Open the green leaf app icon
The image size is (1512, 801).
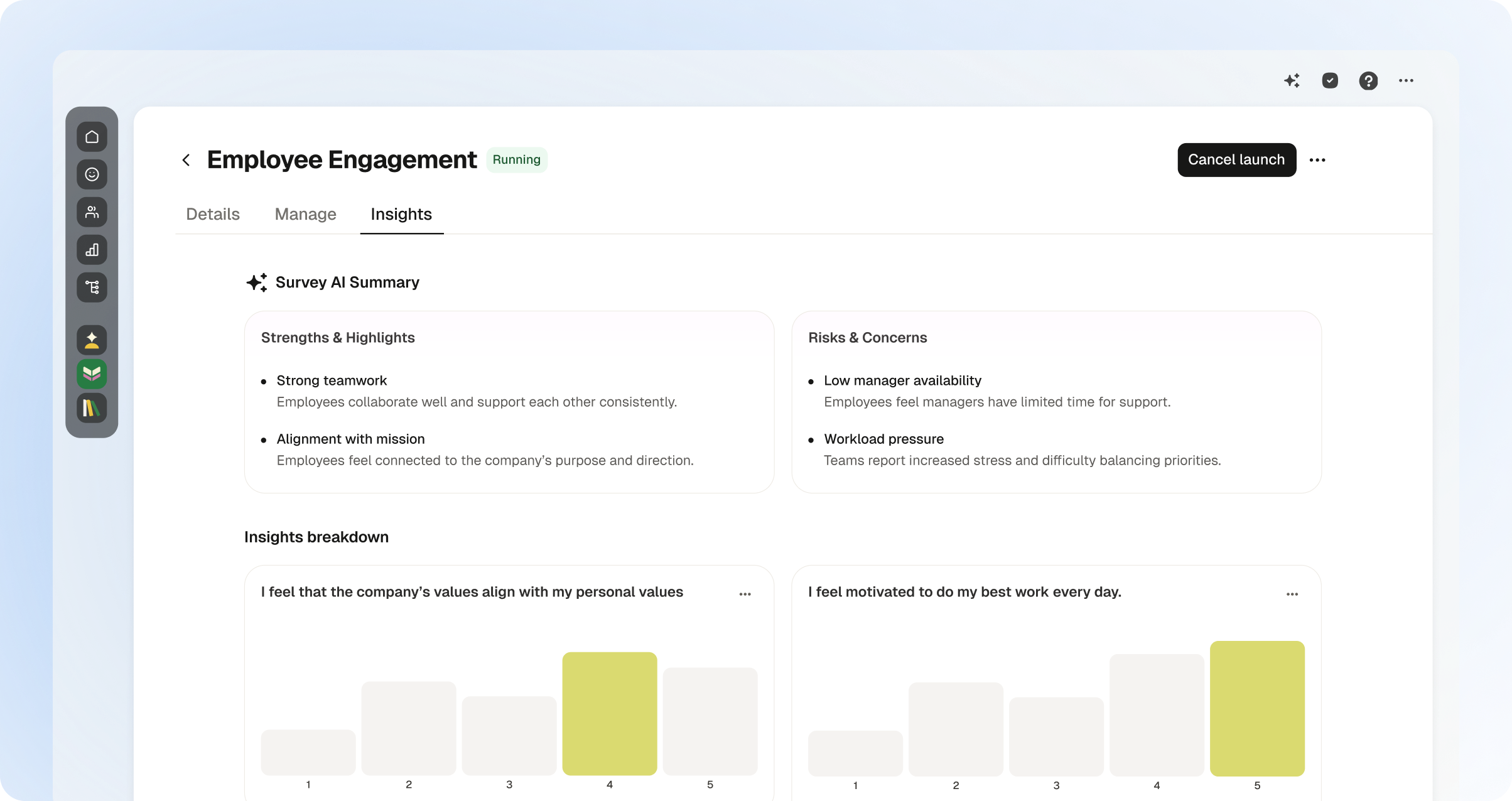[92, 374]
